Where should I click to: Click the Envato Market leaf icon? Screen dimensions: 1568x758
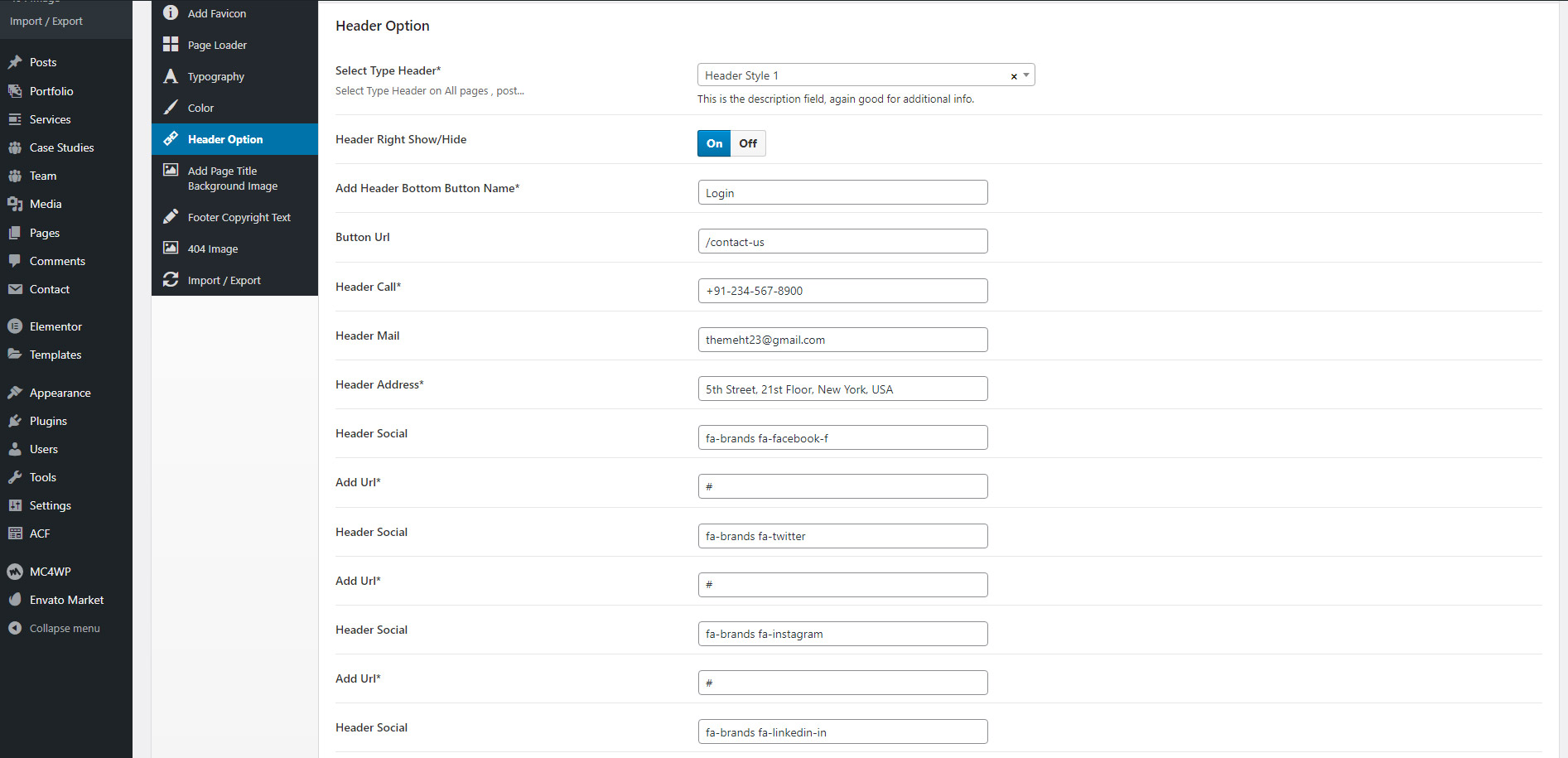click(15, 600)
